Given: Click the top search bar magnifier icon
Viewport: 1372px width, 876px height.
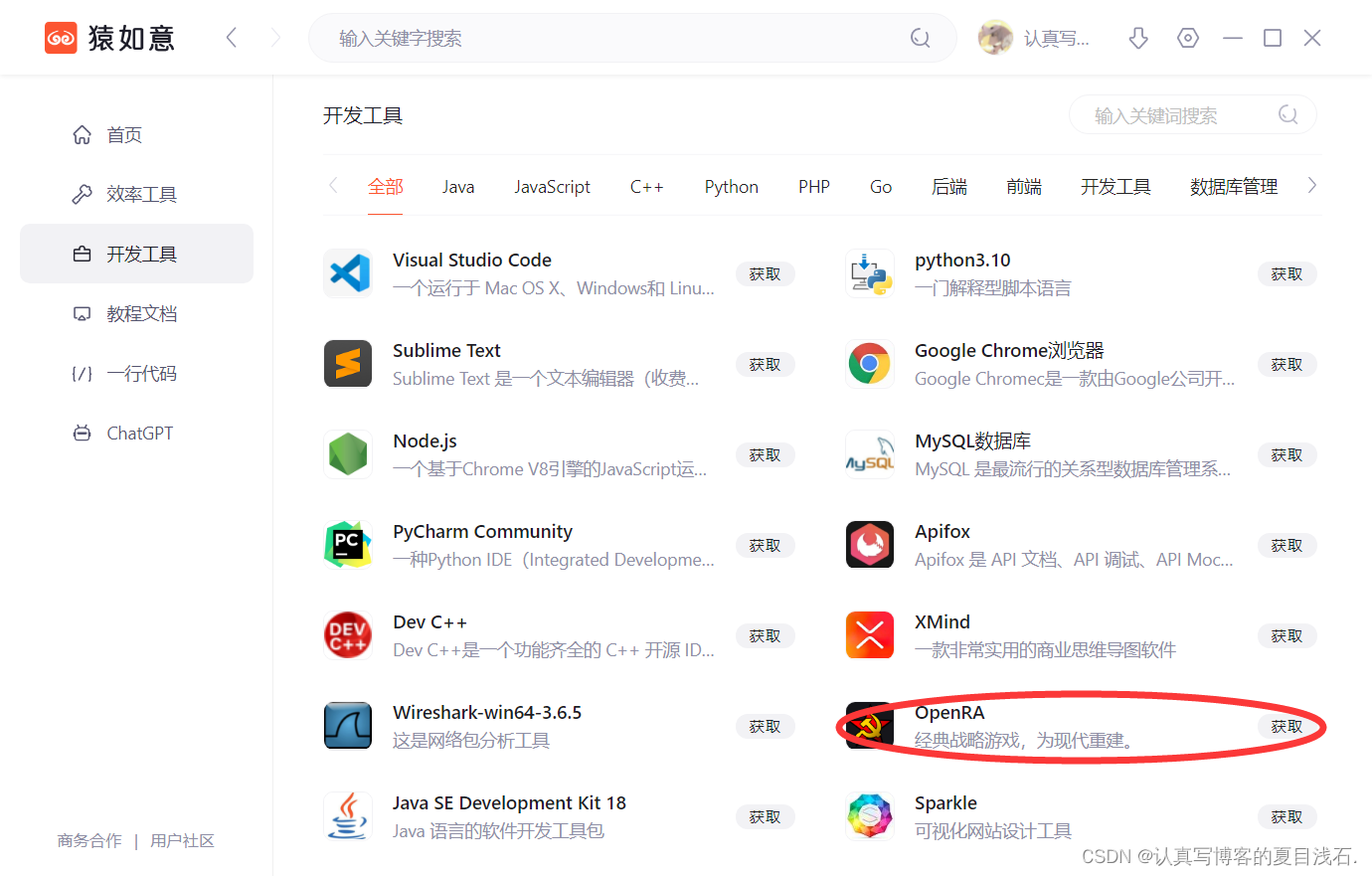Looking at the screenshot, I should (921, 38).
